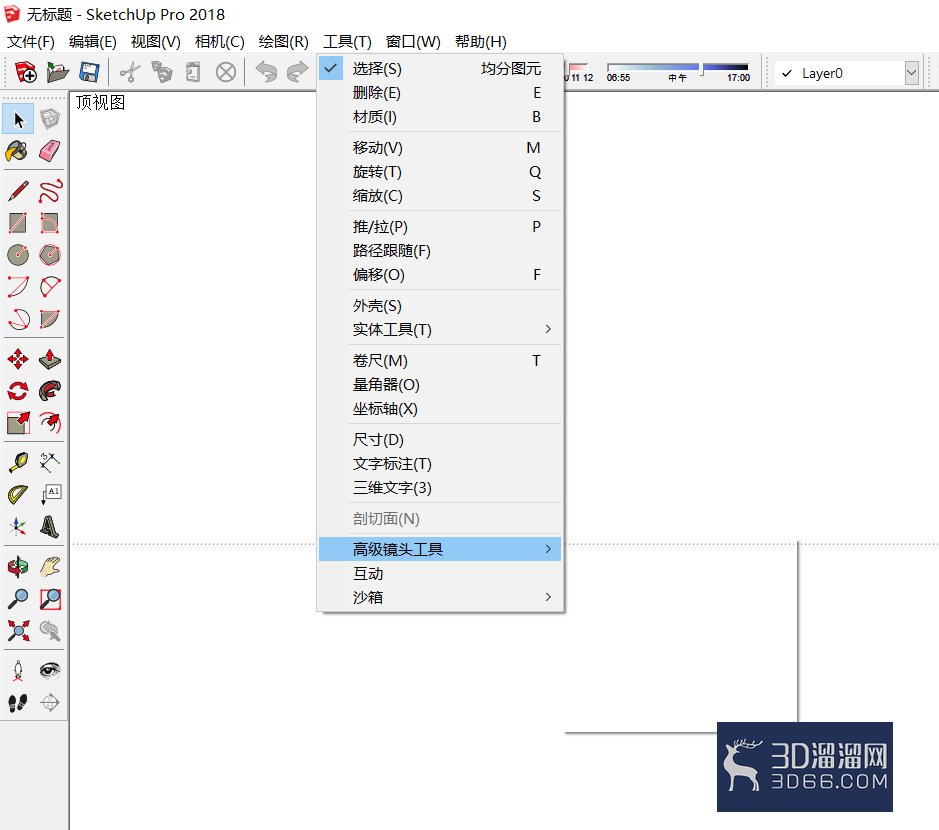Open the 帮助(H) menu
This screenshot has height=830, width=939.
(x=480, y=41)
